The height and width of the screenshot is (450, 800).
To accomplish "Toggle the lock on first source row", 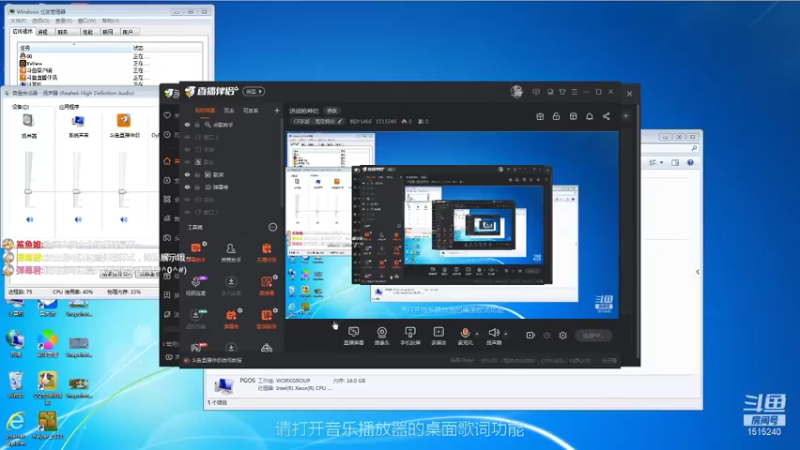I will tap(197, 124).
